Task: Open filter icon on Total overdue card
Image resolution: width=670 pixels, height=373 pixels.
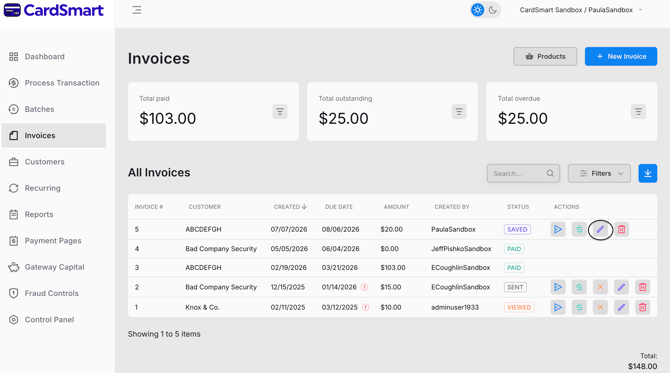Action: point(638,112)
